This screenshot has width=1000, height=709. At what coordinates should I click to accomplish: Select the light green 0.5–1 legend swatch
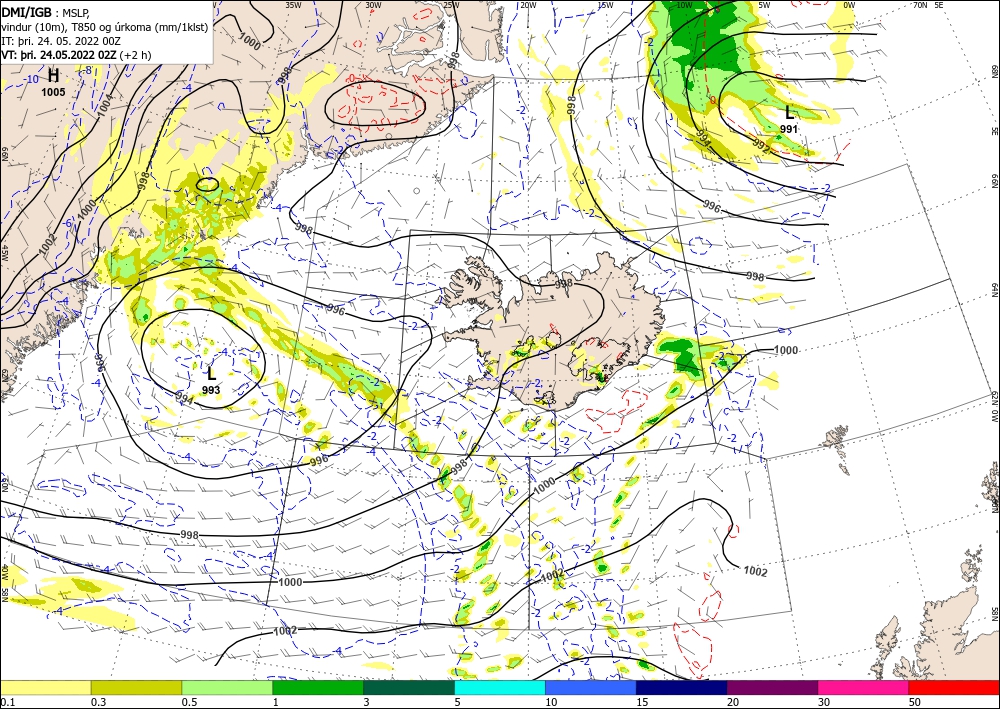(x=227, y=687)
